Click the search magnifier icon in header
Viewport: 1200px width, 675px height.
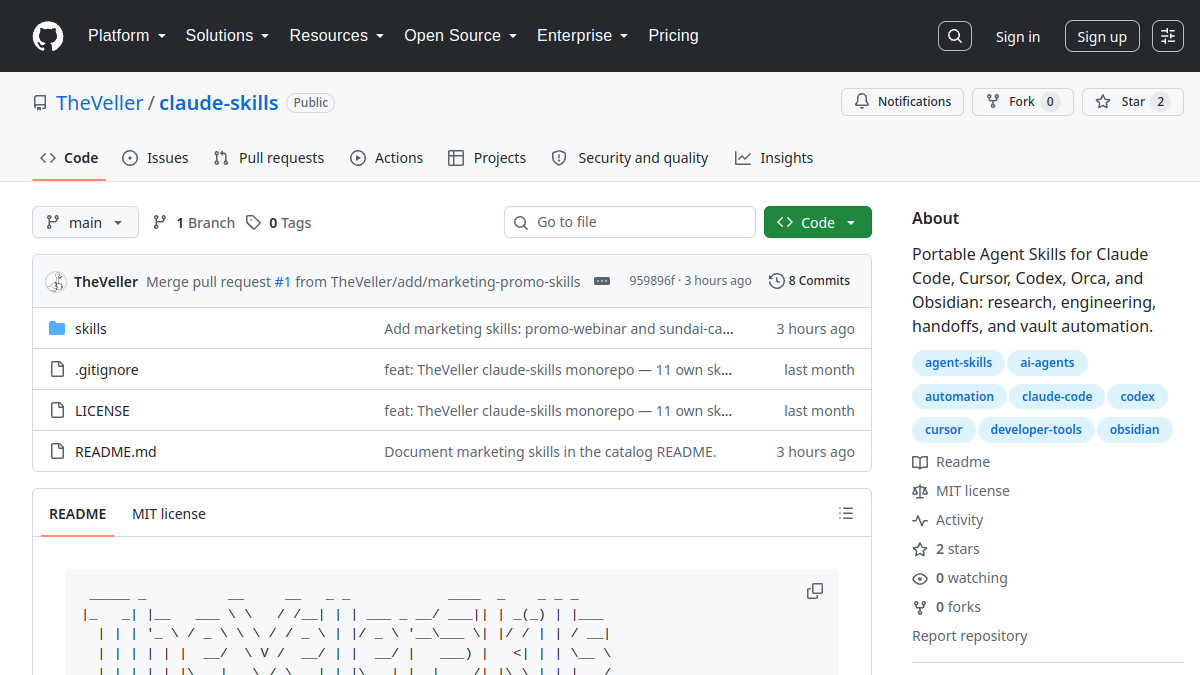click(x=955, y=36)
